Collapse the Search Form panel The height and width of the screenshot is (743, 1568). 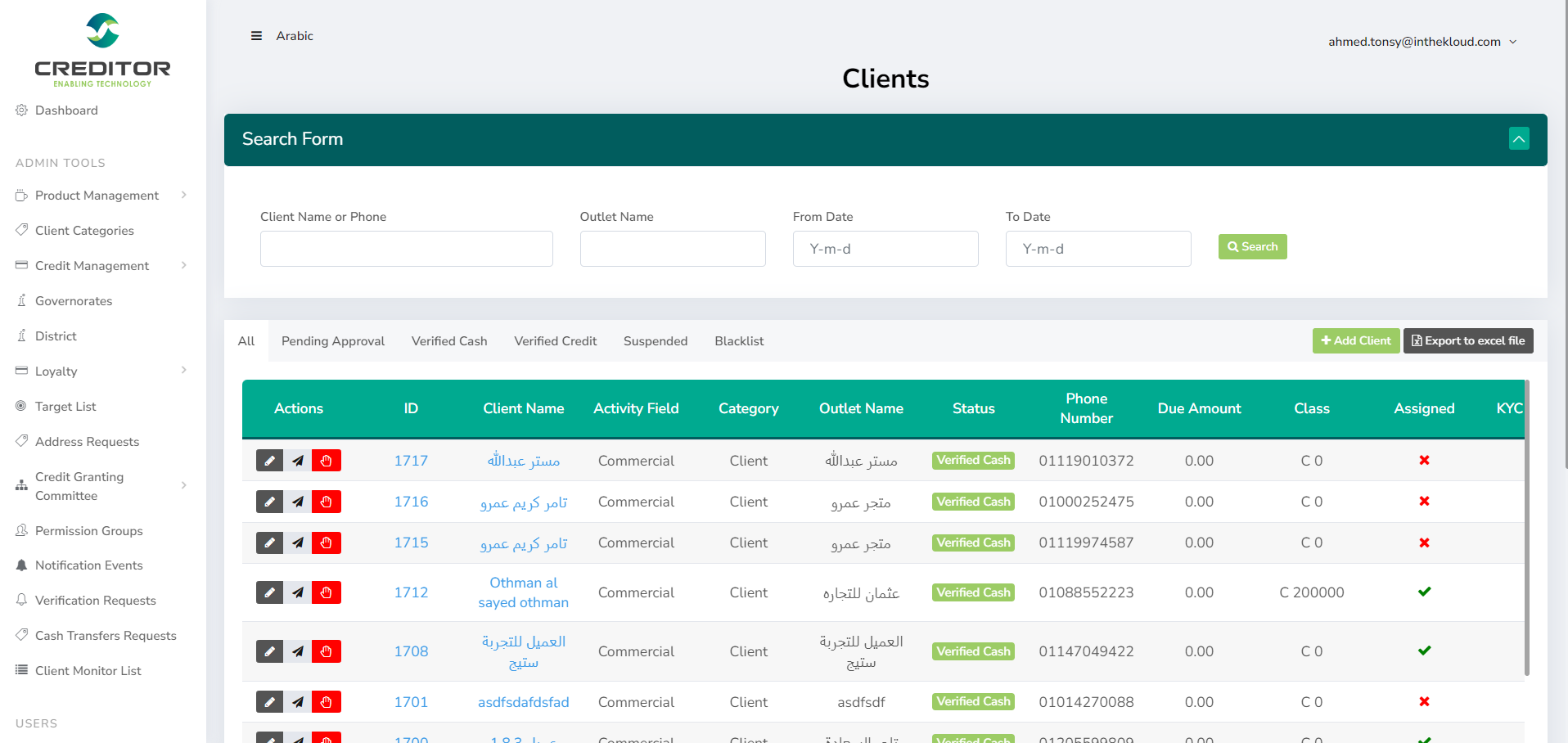(x=1519, y=139)
